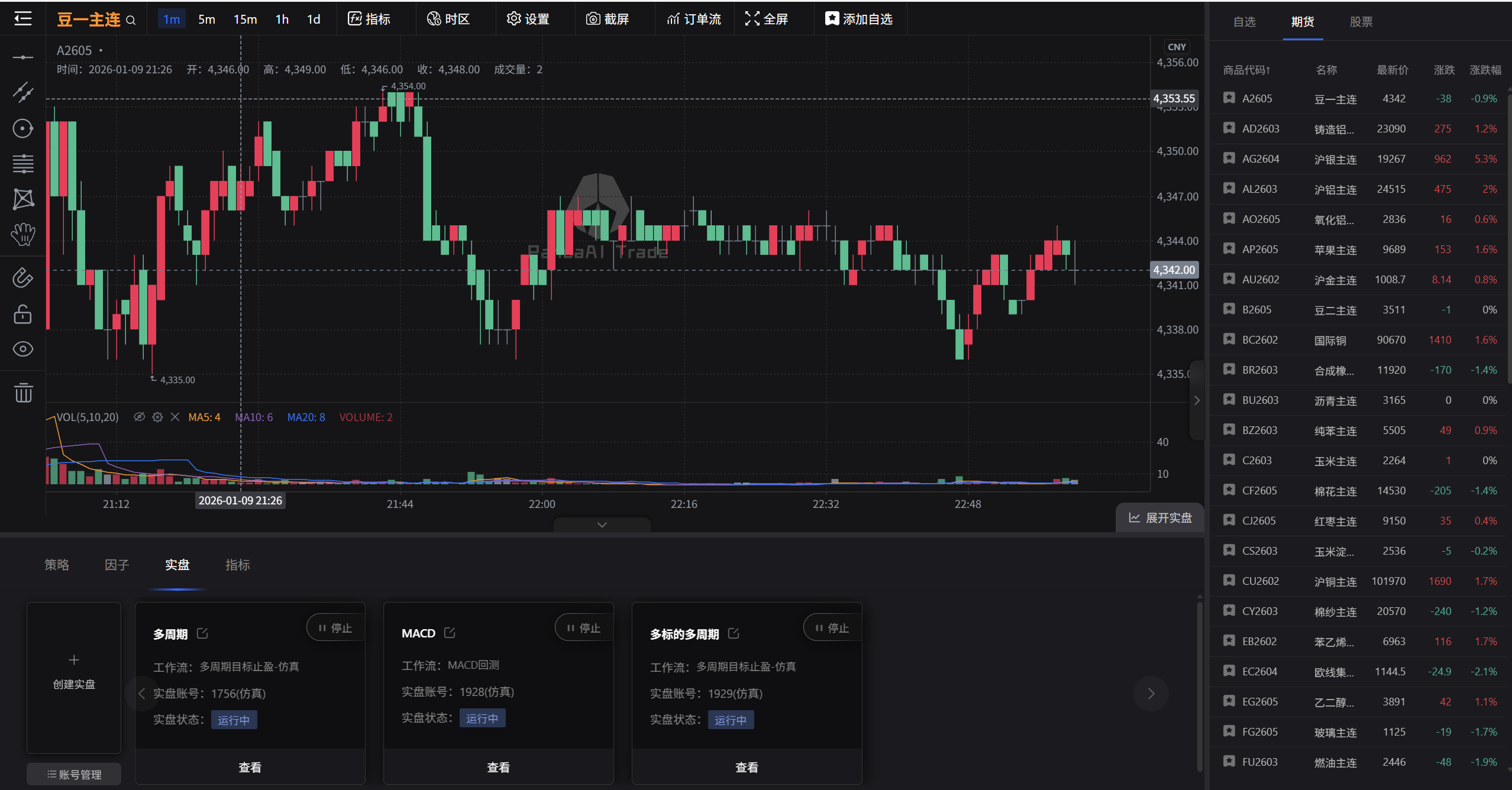This screenshot has width=1512, height=790.
Task: Take a chart screenshot with 截屏
Action: [608, 19]
